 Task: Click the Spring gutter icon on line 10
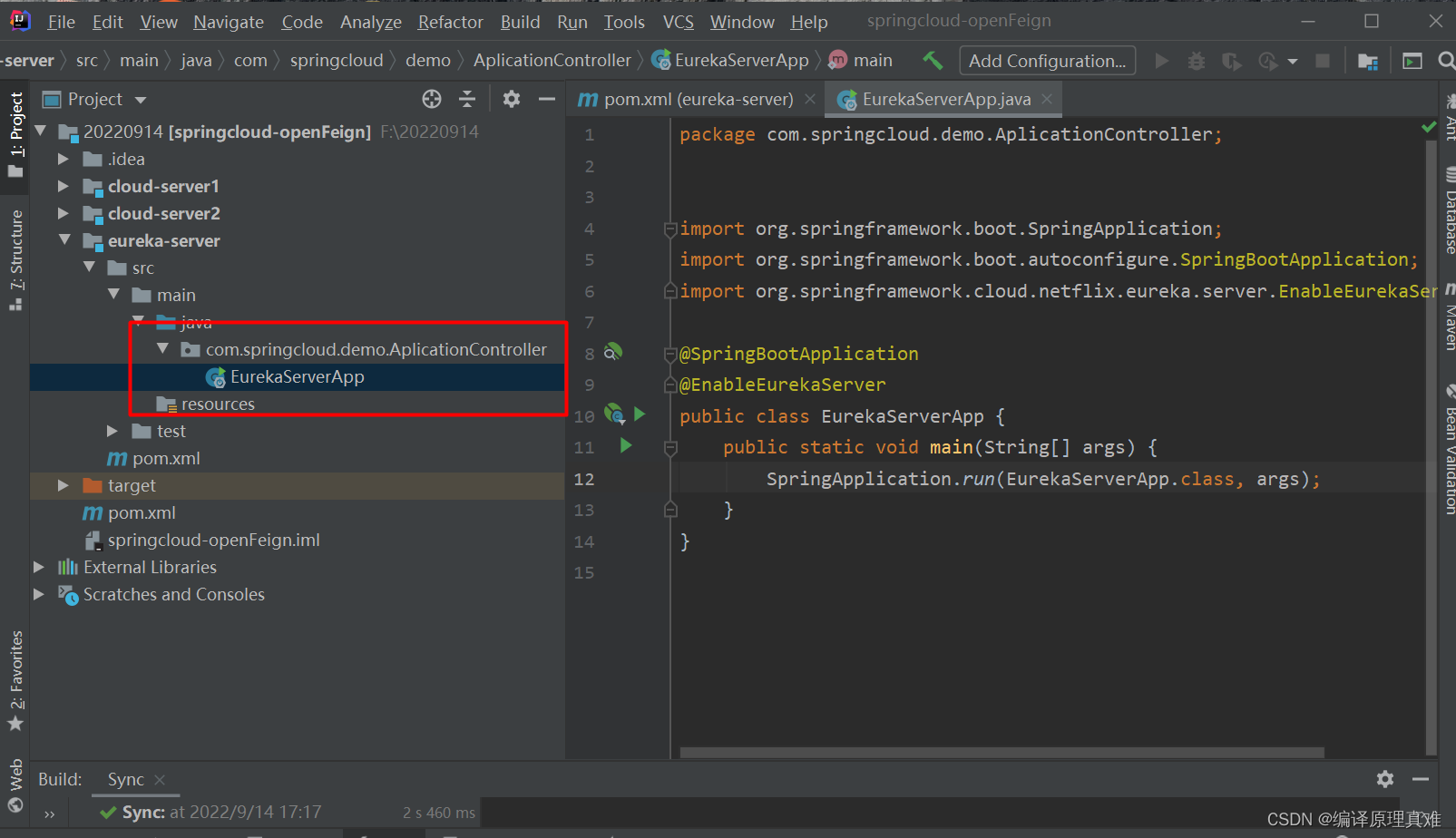click(614, 414)
